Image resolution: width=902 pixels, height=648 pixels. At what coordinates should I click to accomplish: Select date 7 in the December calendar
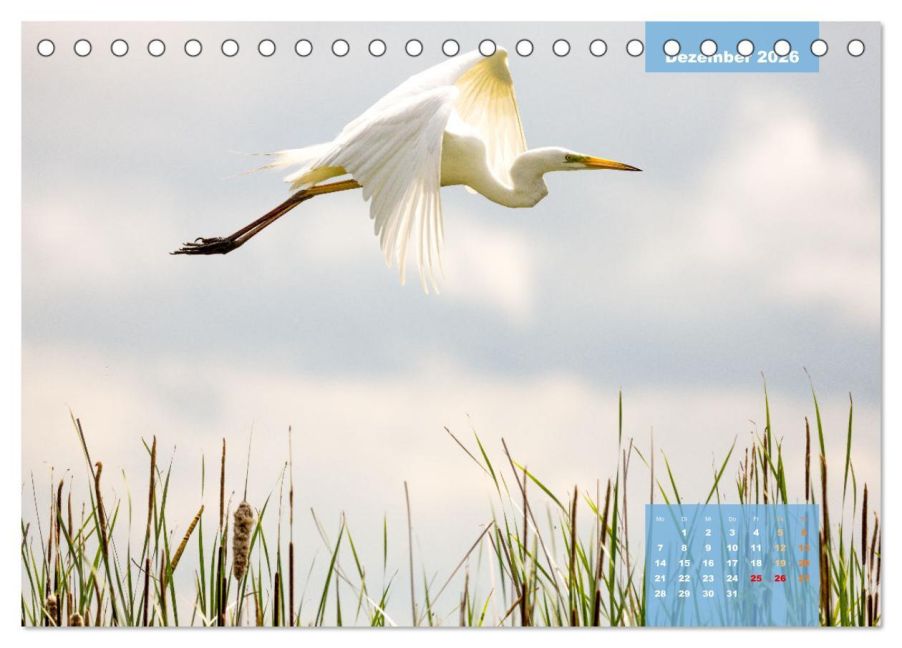[660, 548]
